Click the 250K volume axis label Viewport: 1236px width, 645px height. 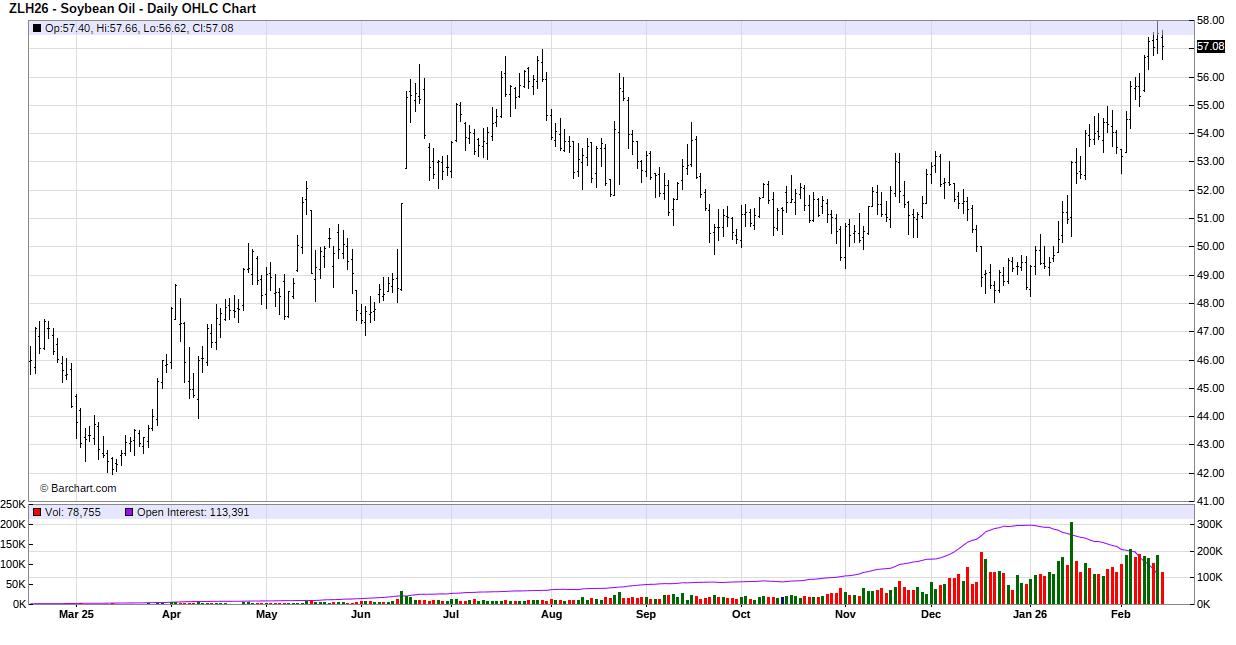click(x=13, y=504)
